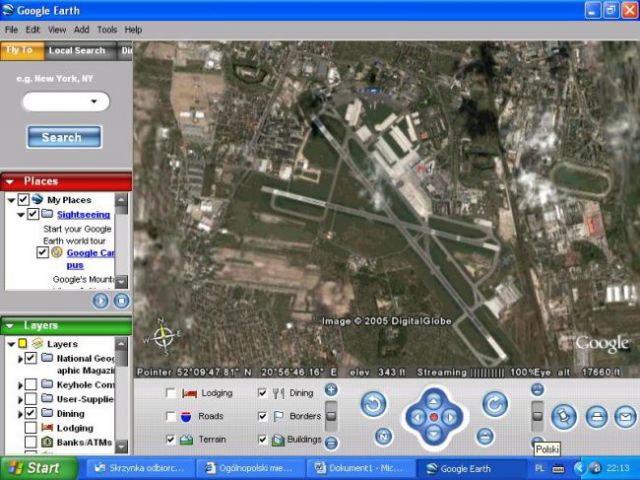
Task: Click the Windows Start button
Action: (x=38, y=468)
